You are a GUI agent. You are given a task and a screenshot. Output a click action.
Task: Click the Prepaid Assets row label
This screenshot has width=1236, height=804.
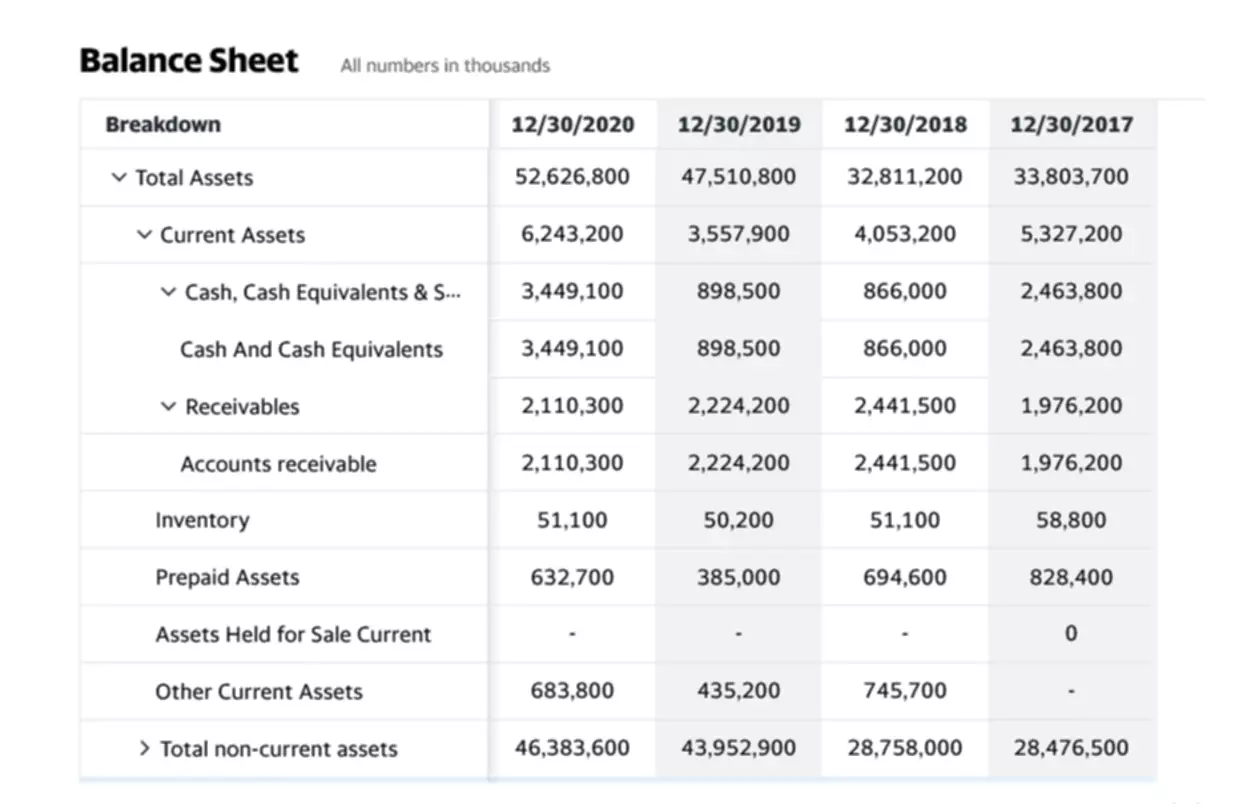[227, 577]
